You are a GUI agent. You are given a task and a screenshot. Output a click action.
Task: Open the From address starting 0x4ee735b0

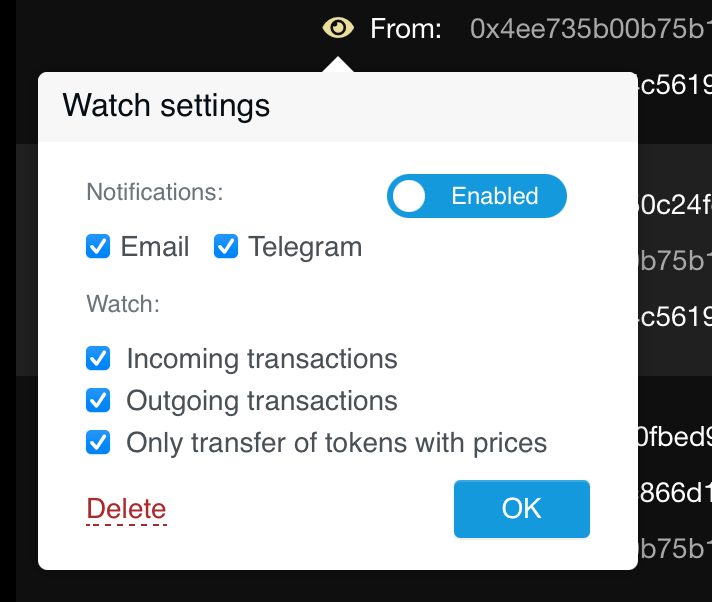590,29
